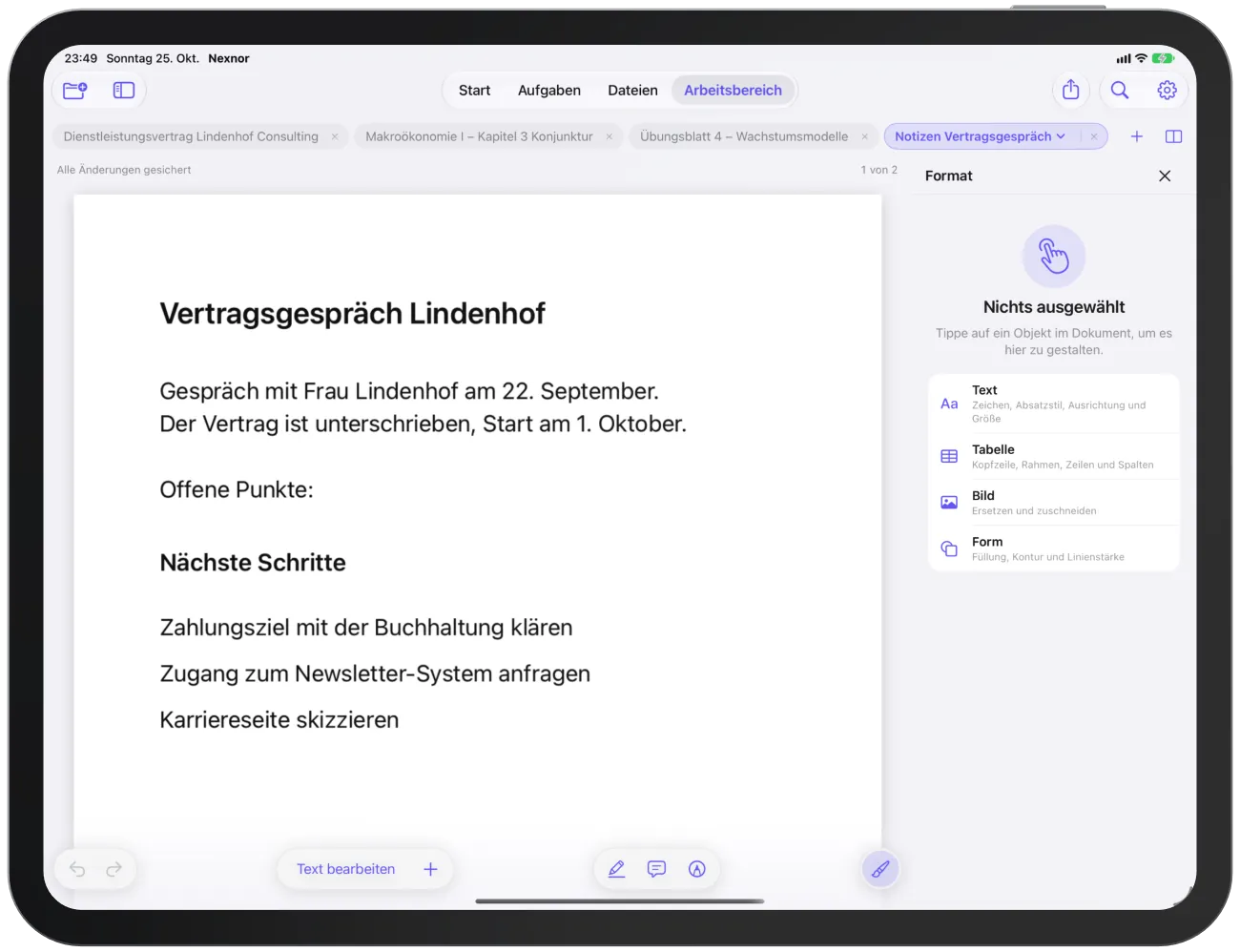The height and width of the screenshot is (952, 1240).
Task: Tap the Text bearbeiten button
Action: tap(345, 869)
